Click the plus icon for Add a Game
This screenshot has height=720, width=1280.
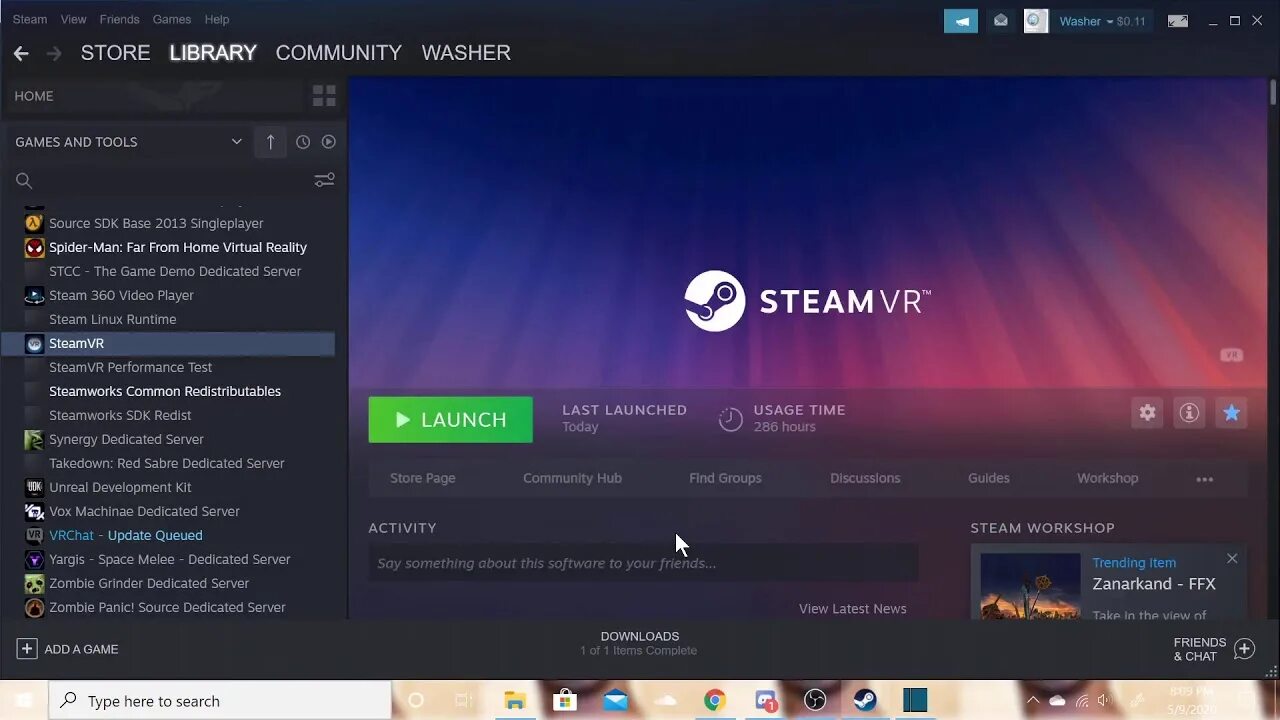[x=27, y=649]
